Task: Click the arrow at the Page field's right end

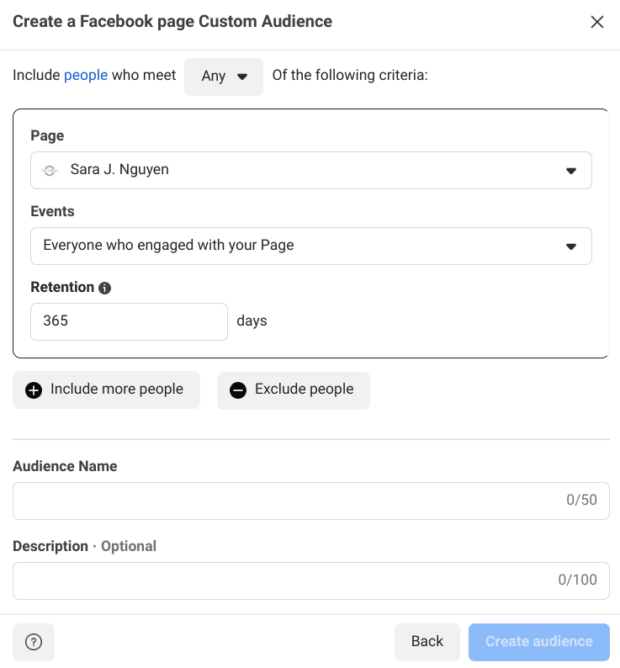Action: point(571,171)
